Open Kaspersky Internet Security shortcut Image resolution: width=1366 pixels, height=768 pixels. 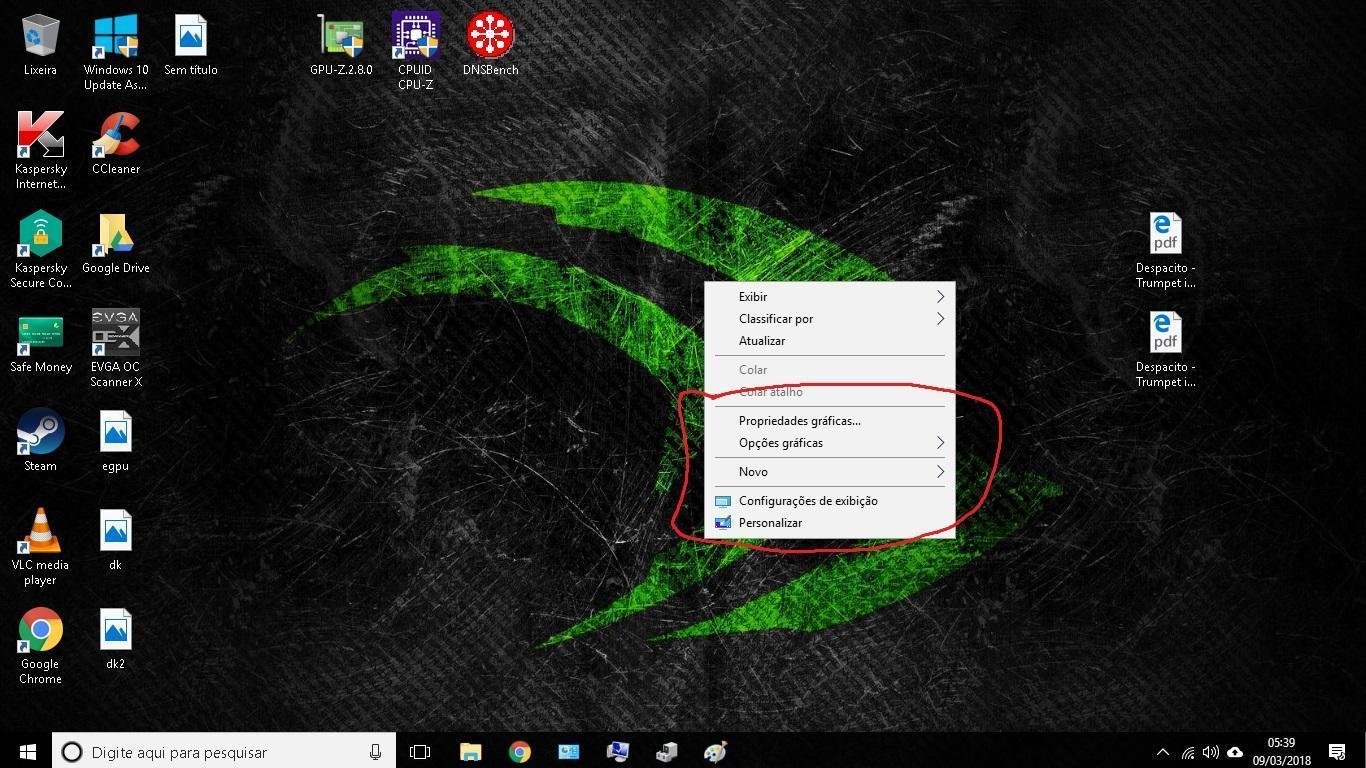[40, 150]
